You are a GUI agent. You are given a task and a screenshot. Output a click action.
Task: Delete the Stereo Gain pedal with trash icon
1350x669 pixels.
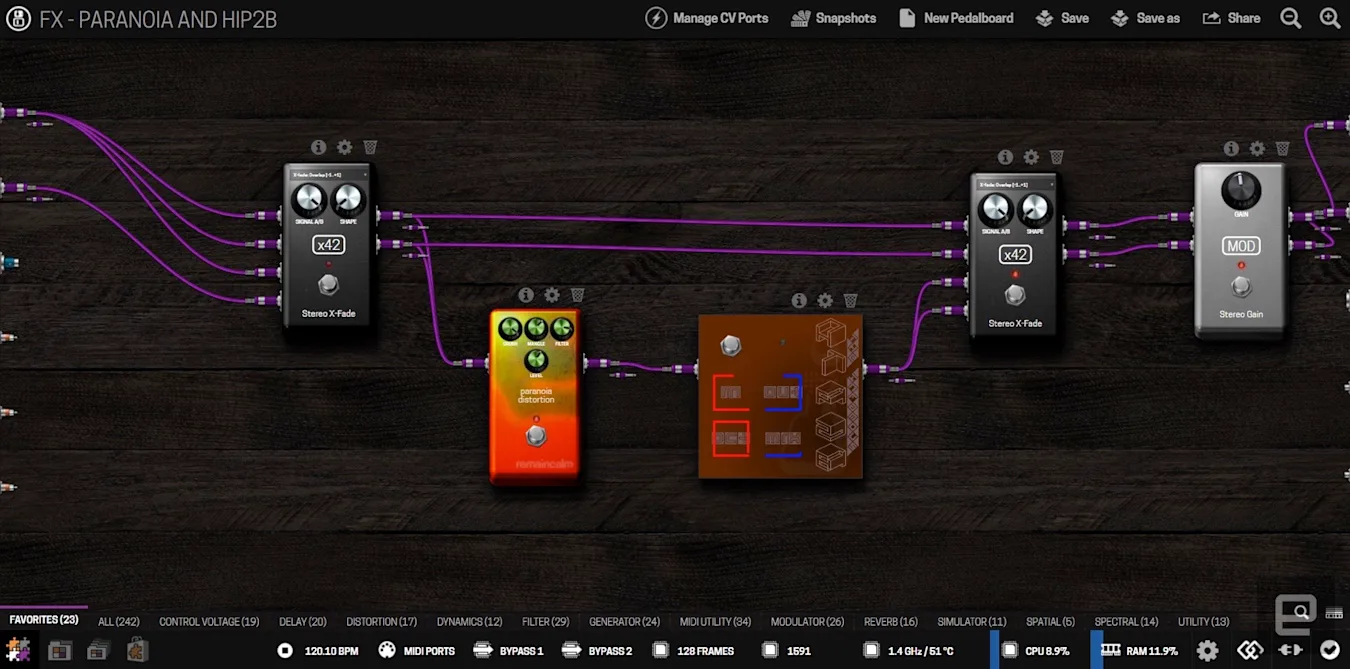(1282, 148)
